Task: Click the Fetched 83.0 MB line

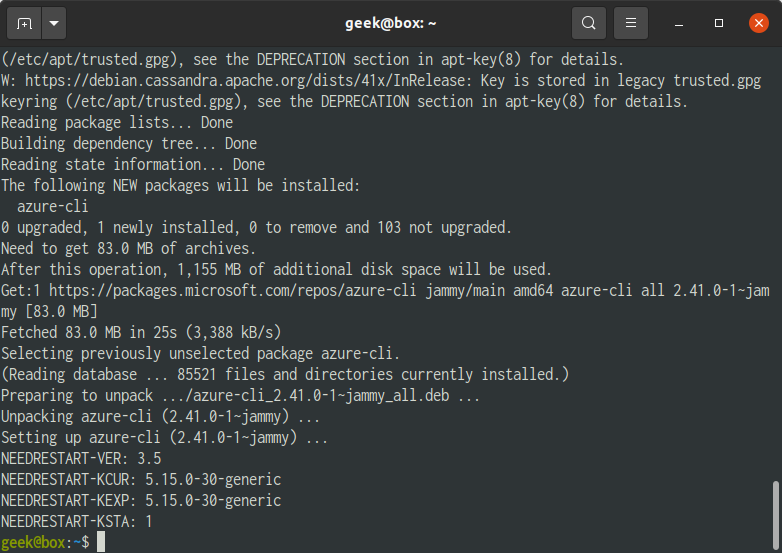Action: (141, 333)
